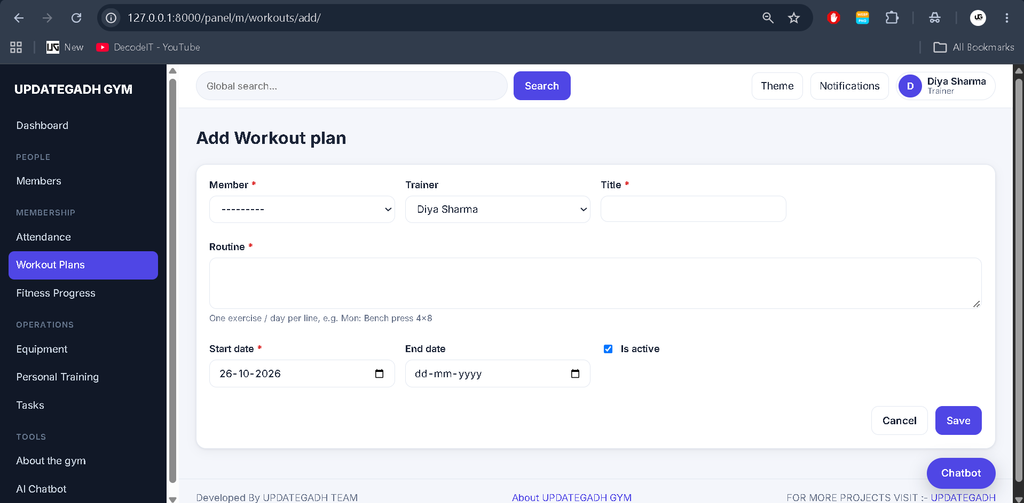
Task: Toggle the Is active checkbox
Action: coord(608,349)
